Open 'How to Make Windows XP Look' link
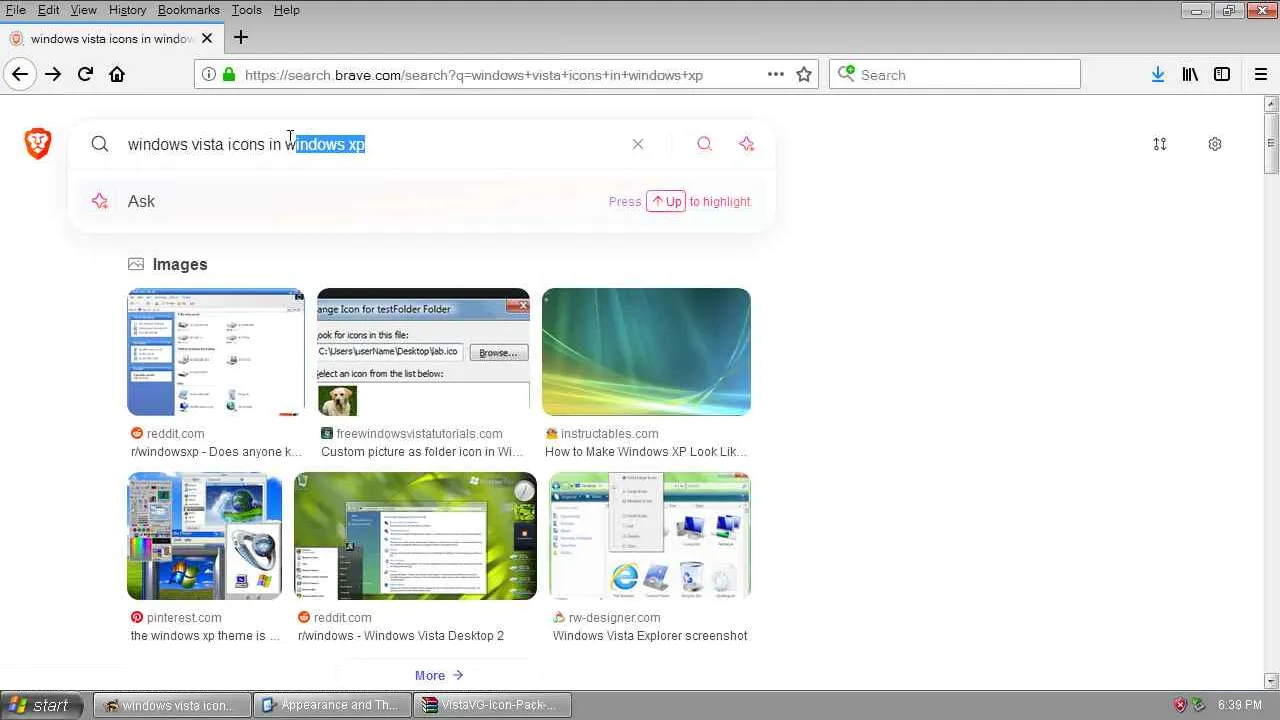 tap(646, 452)
